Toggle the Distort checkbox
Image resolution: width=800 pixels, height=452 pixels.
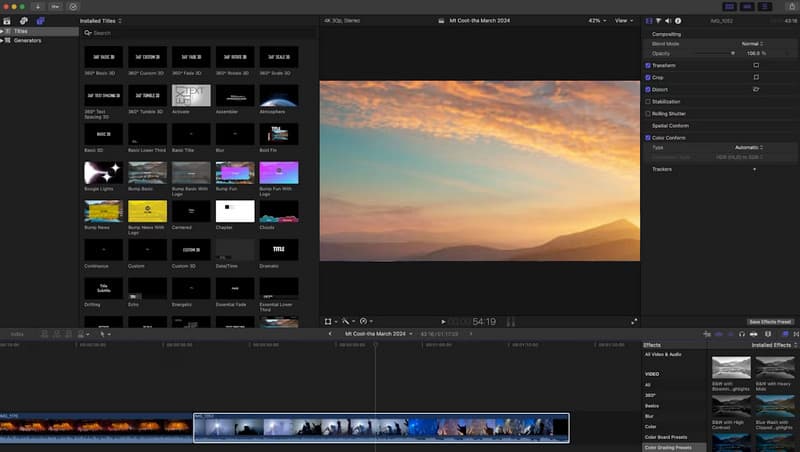648,89
